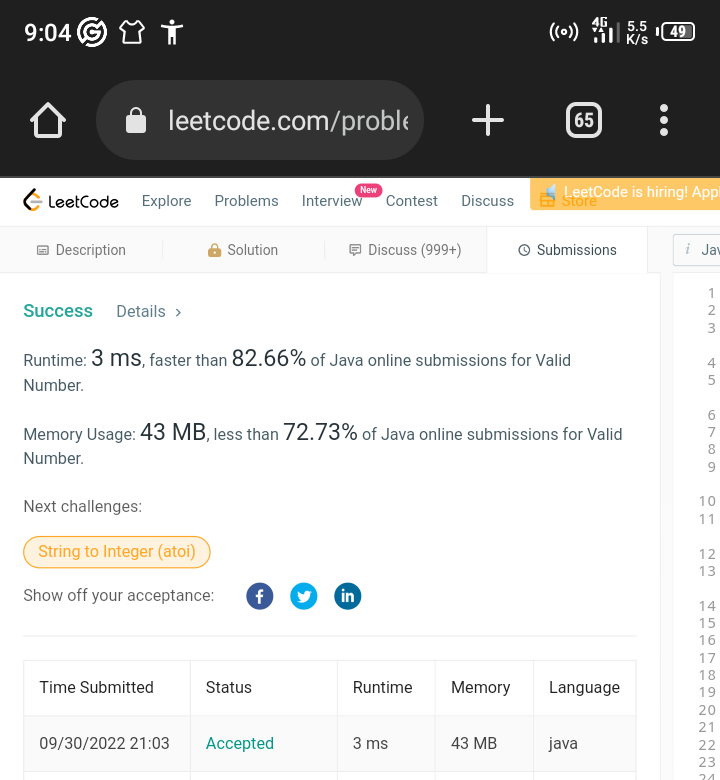This screenshot has width=720, height=780.
Task: Open a new tab with plus icon
Action: point(488,120)
